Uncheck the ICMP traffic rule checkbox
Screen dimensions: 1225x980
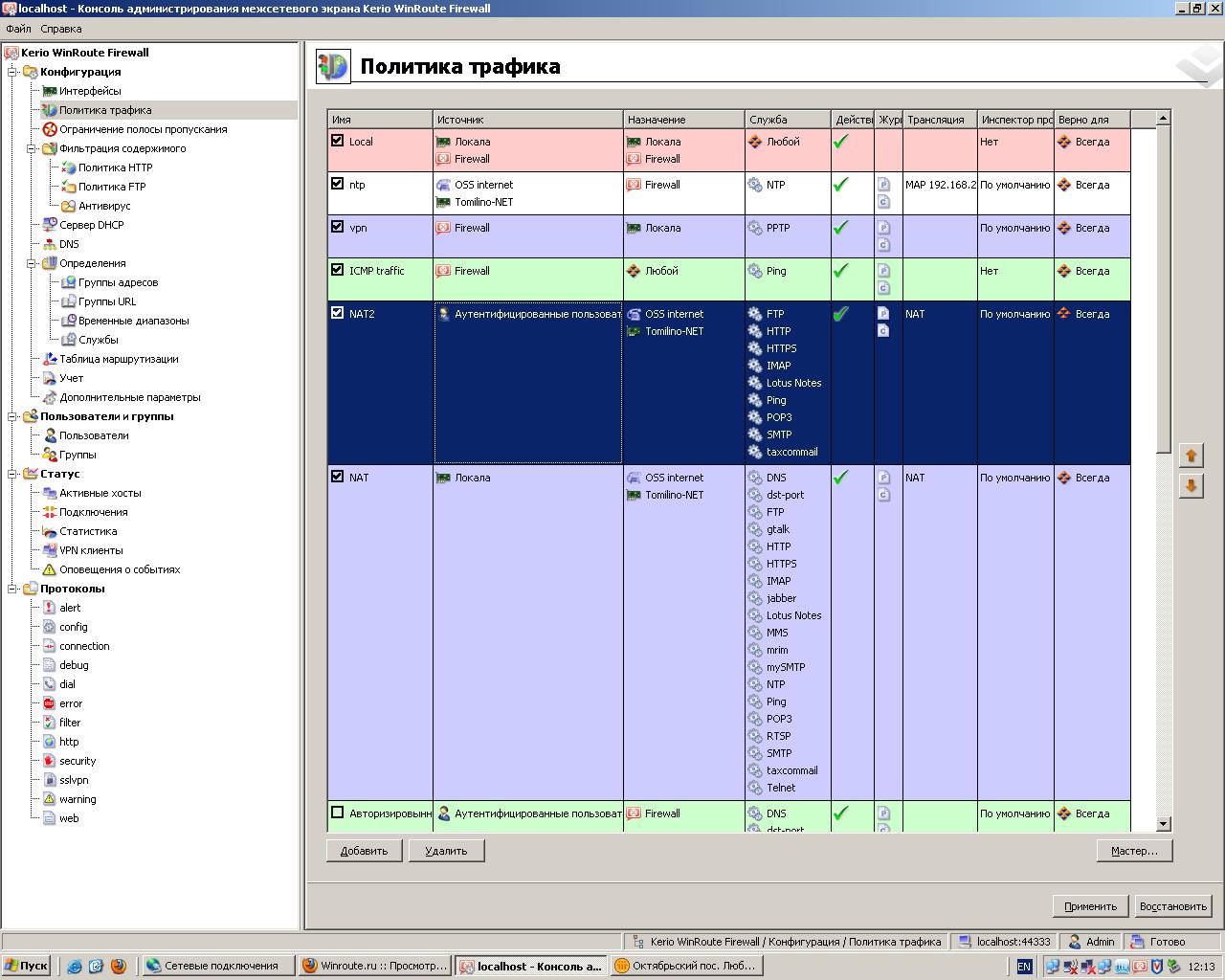pyautogui.click(x=337, y=270)
